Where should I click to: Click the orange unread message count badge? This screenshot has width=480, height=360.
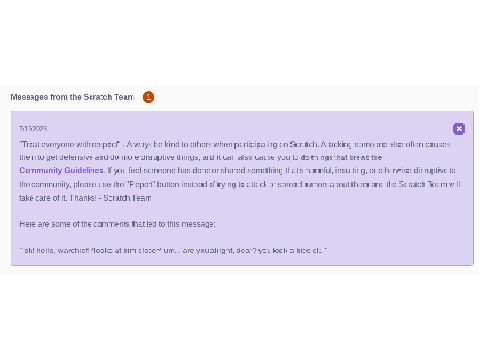click(148, 97)
